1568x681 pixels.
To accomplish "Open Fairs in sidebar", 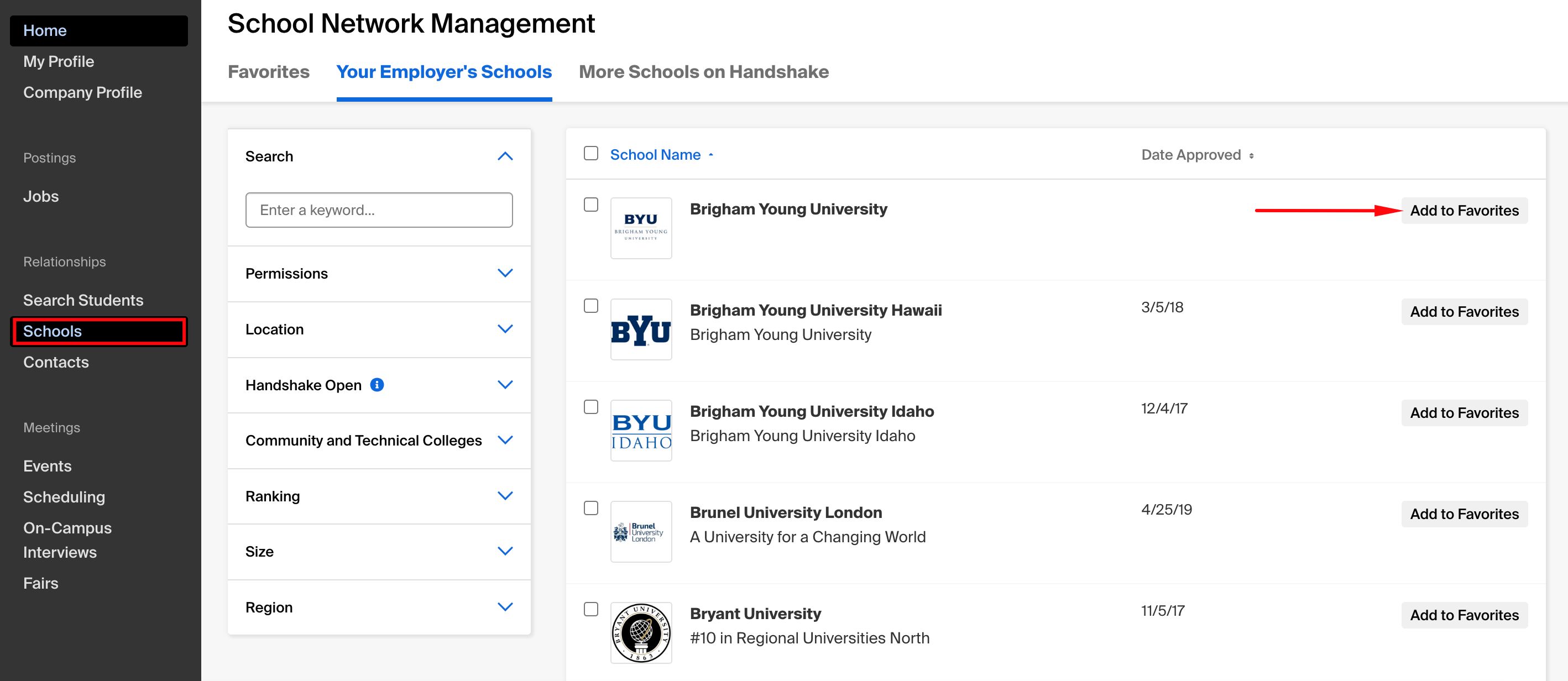I will (x=41, y=583).
